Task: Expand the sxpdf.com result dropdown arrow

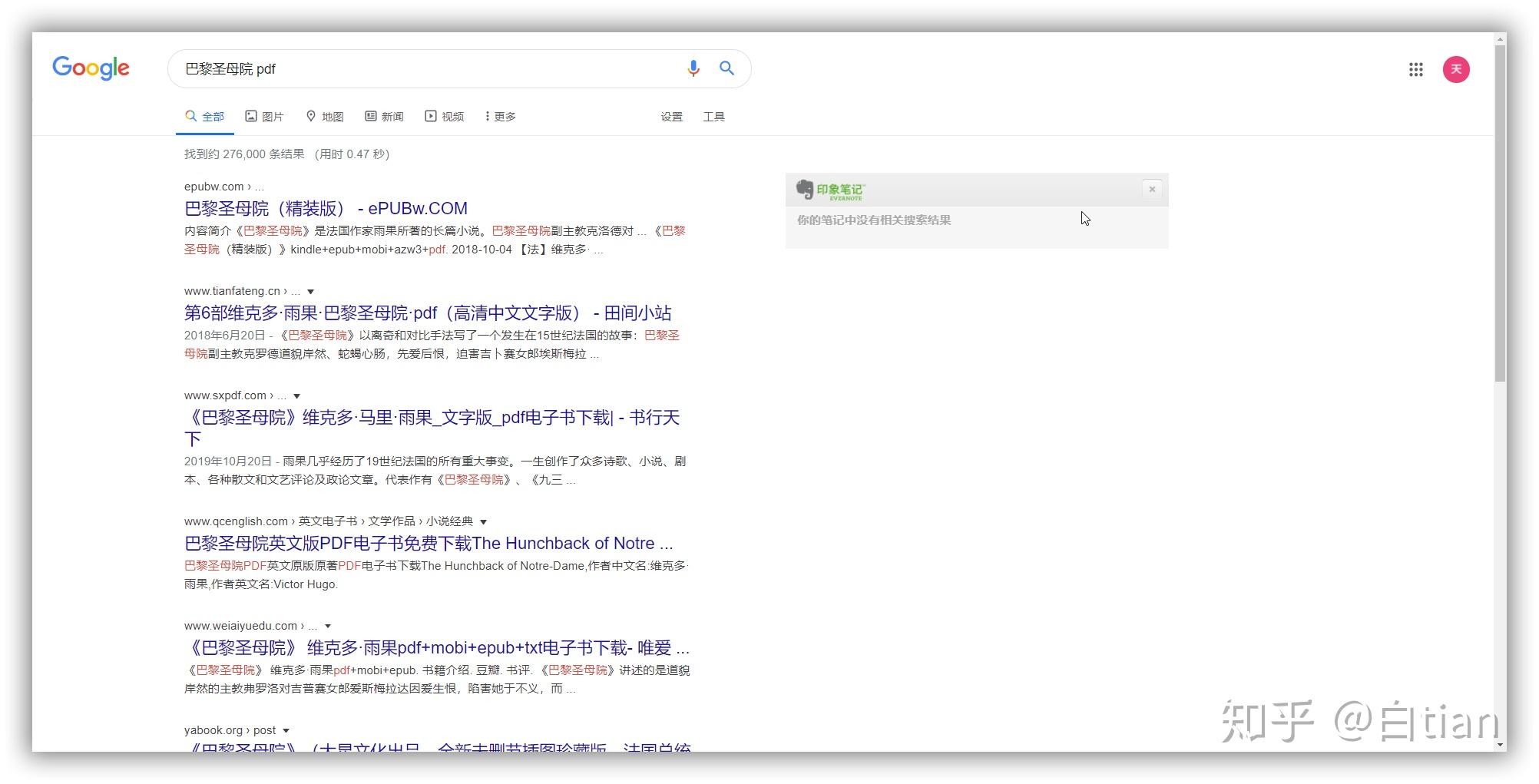Action: [x=296, y=396]
